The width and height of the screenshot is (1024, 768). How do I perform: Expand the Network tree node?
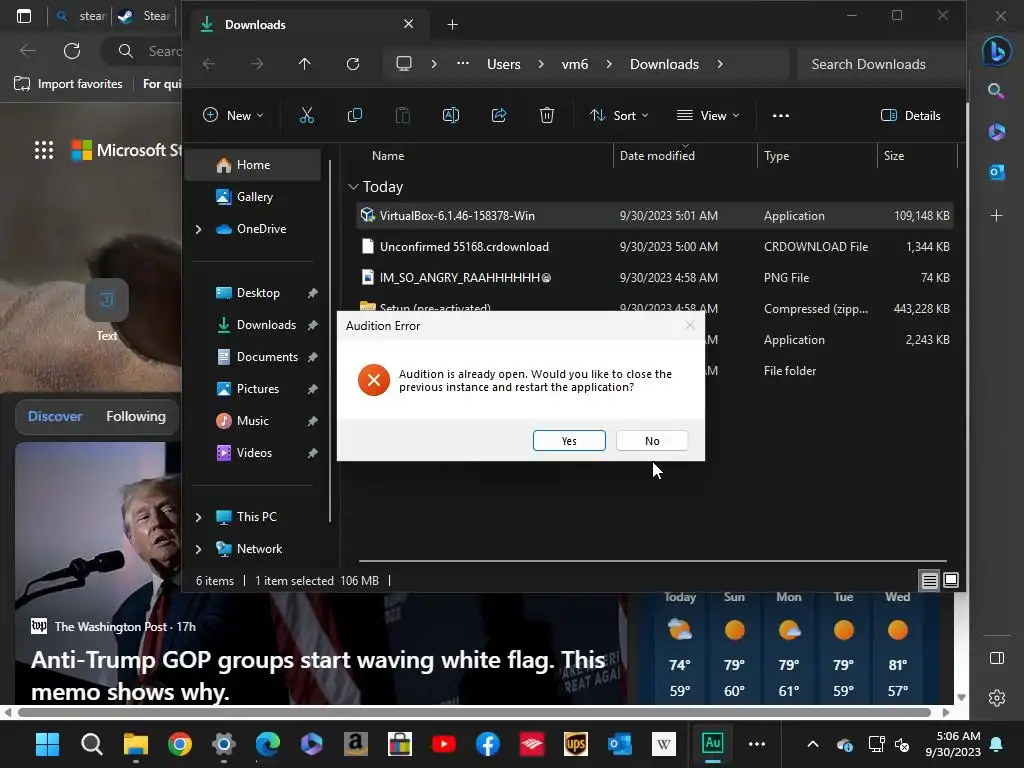(x=199, y=549)
